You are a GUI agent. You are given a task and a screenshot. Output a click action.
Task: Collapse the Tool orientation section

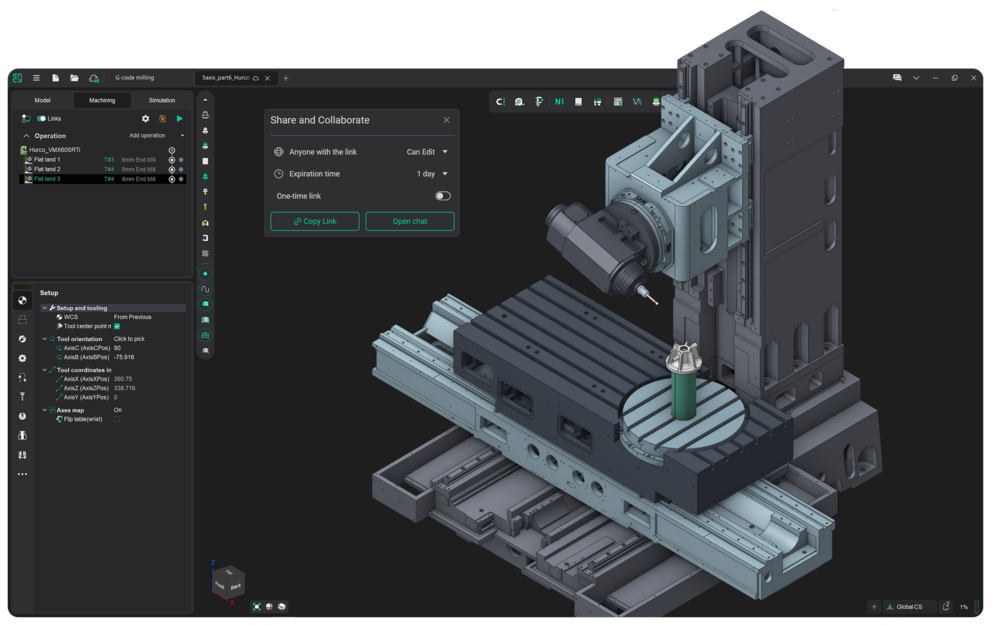tap(45, 339)
